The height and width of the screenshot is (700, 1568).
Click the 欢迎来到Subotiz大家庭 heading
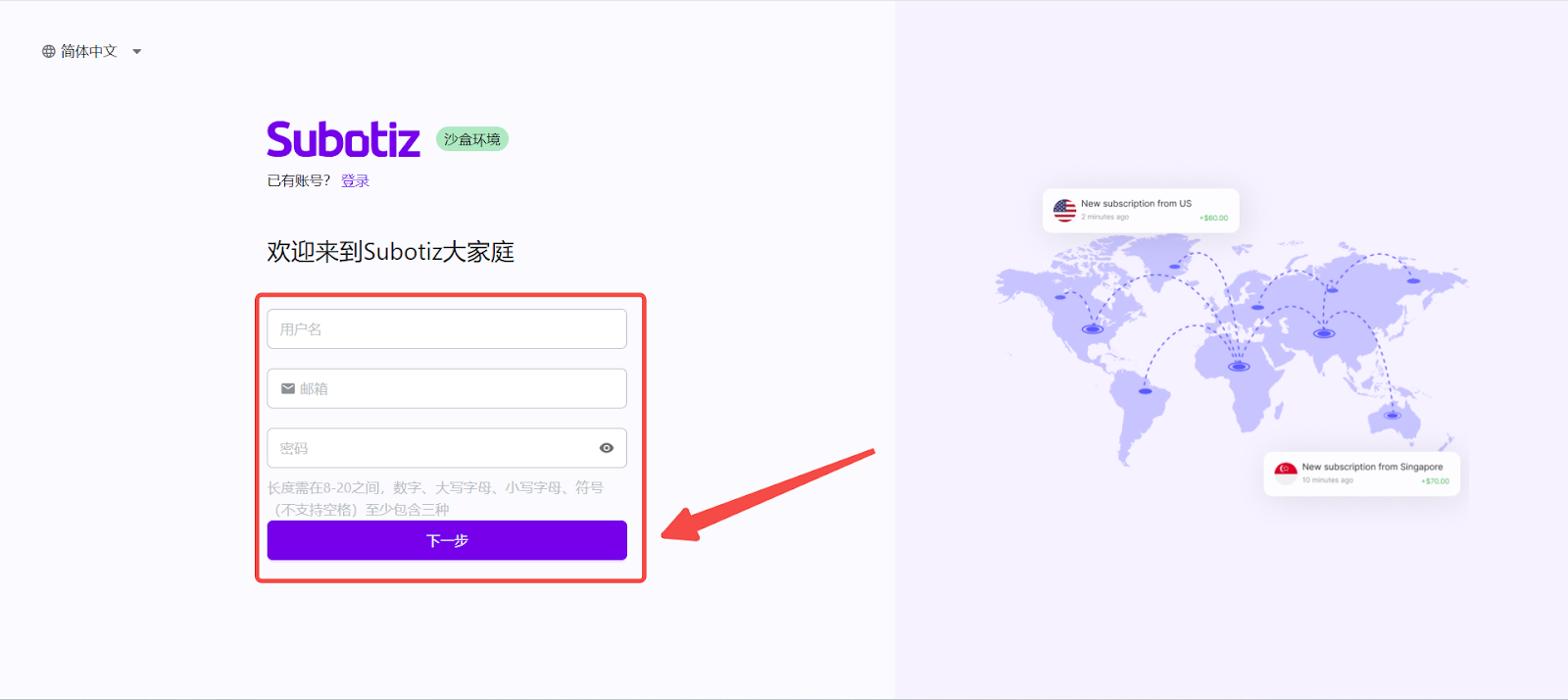390,252
